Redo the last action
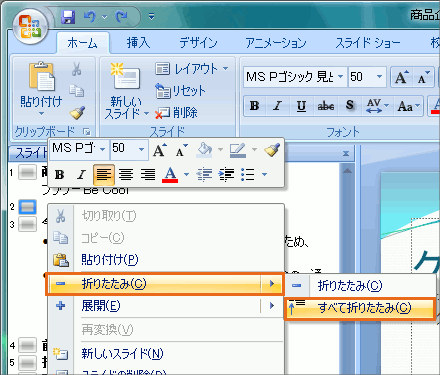 point(121,16)
